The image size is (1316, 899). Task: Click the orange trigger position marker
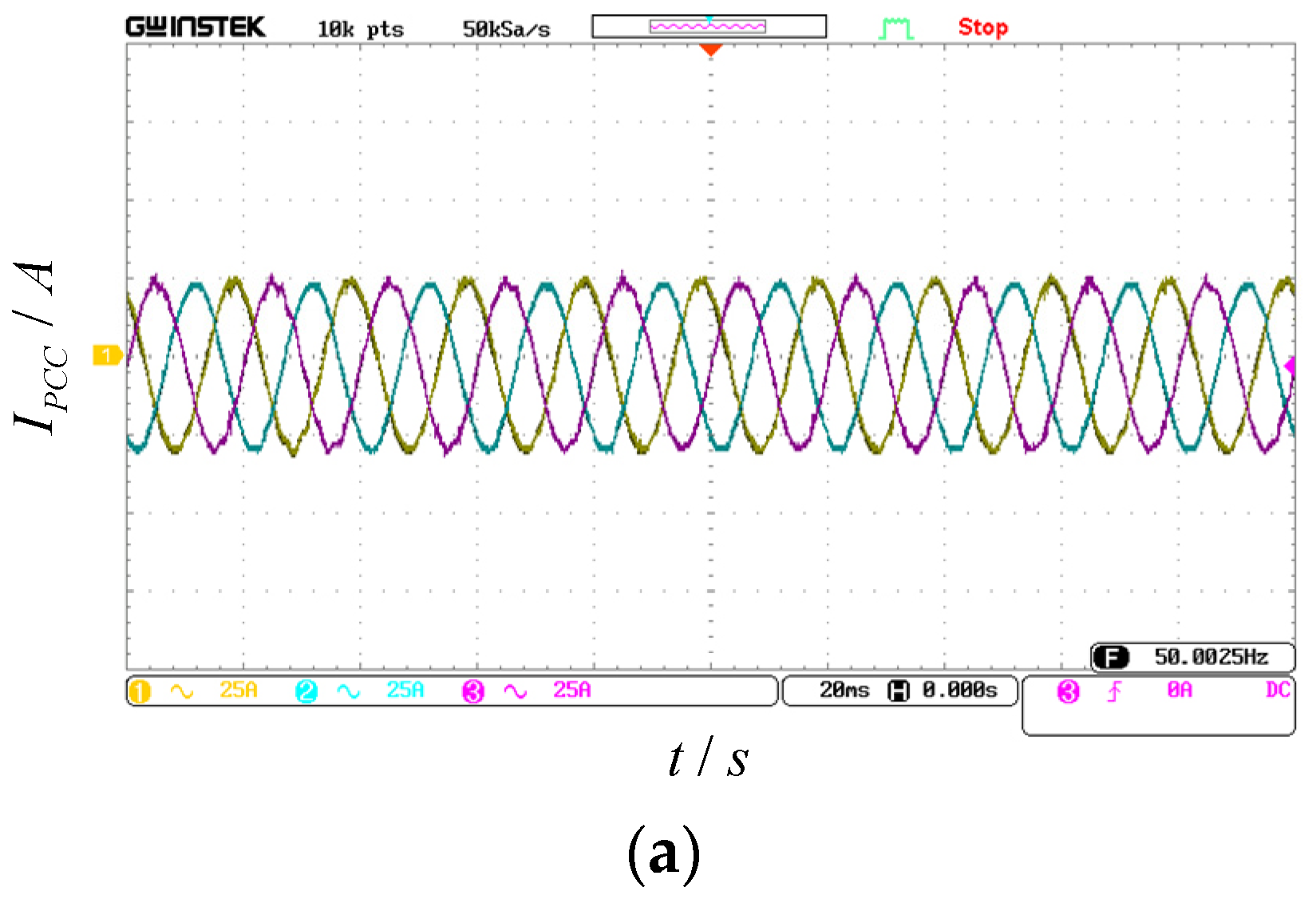710,50
